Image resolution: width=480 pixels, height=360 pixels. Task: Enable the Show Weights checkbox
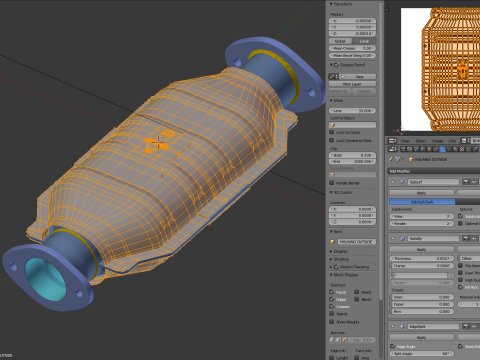(332, 322)
